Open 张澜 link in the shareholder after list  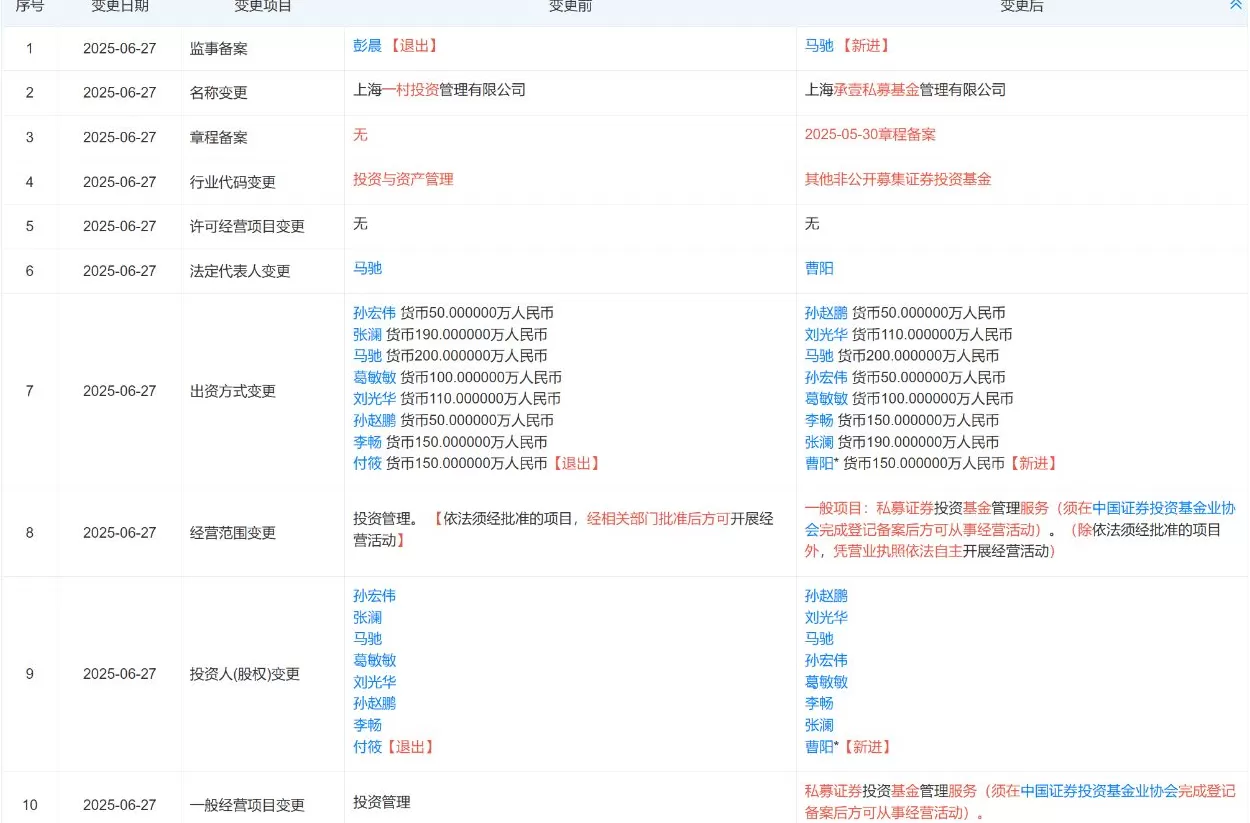click(817, 724)
